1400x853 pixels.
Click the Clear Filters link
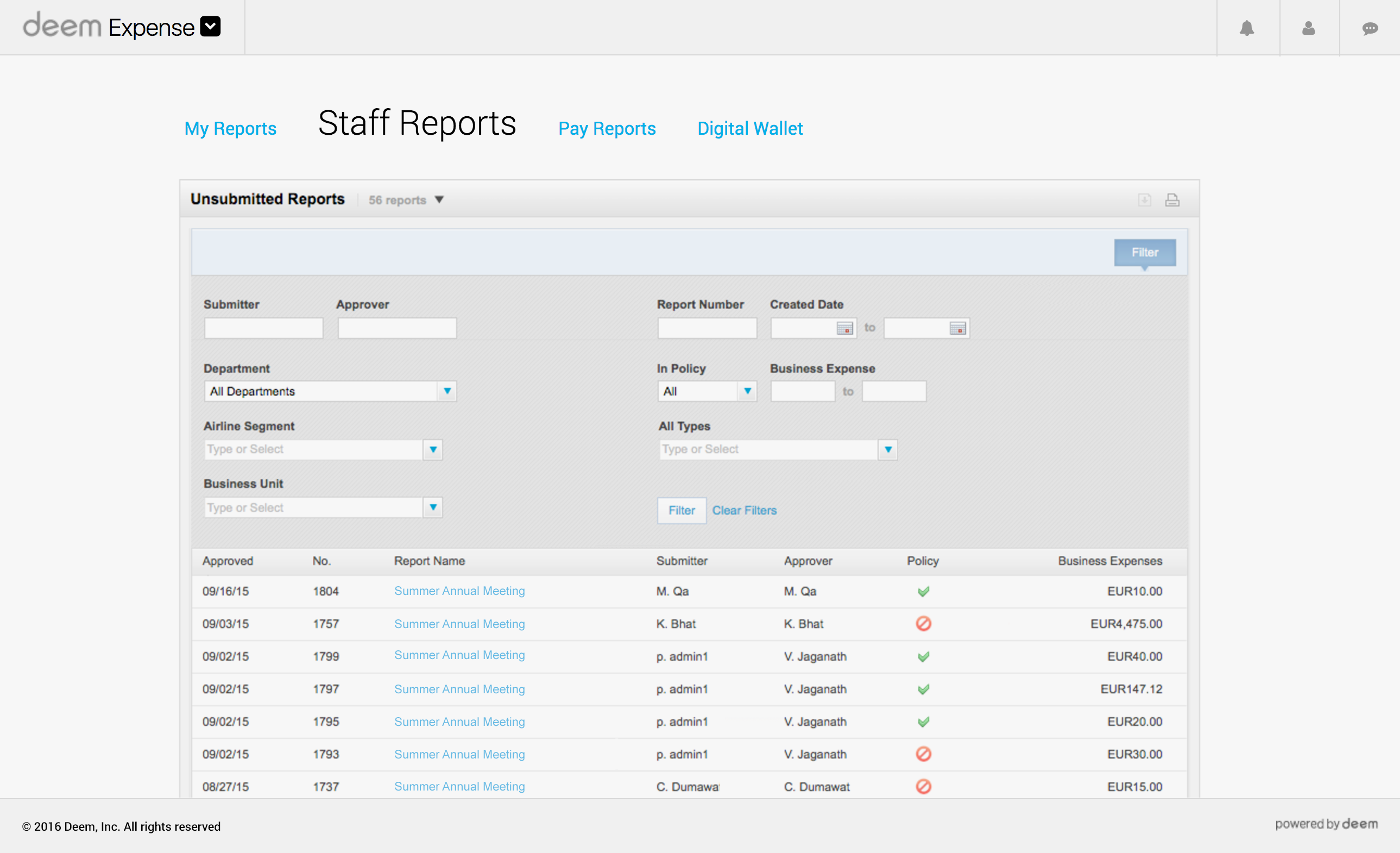point(744,510)
